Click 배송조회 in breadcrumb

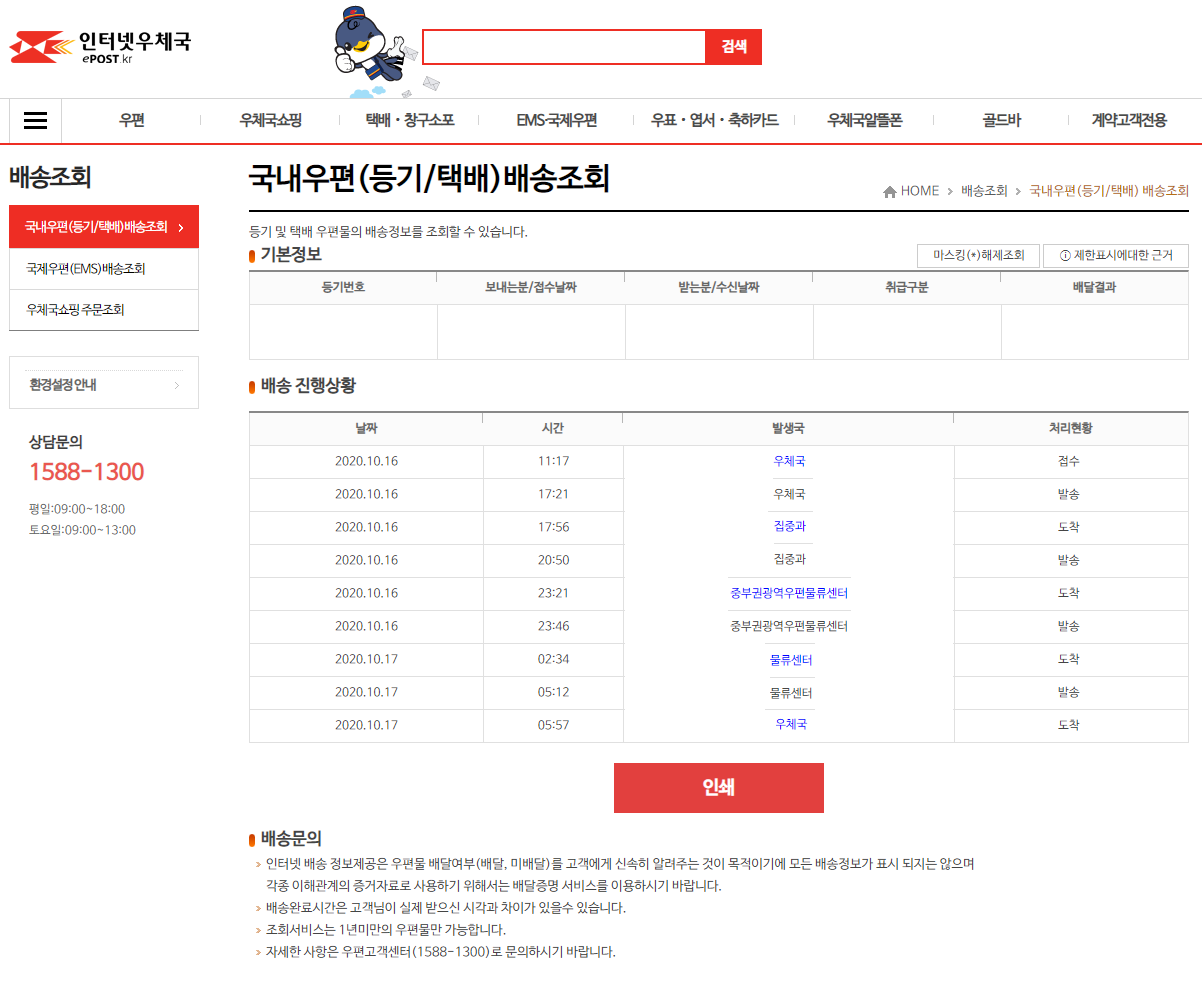pos(984,191)
